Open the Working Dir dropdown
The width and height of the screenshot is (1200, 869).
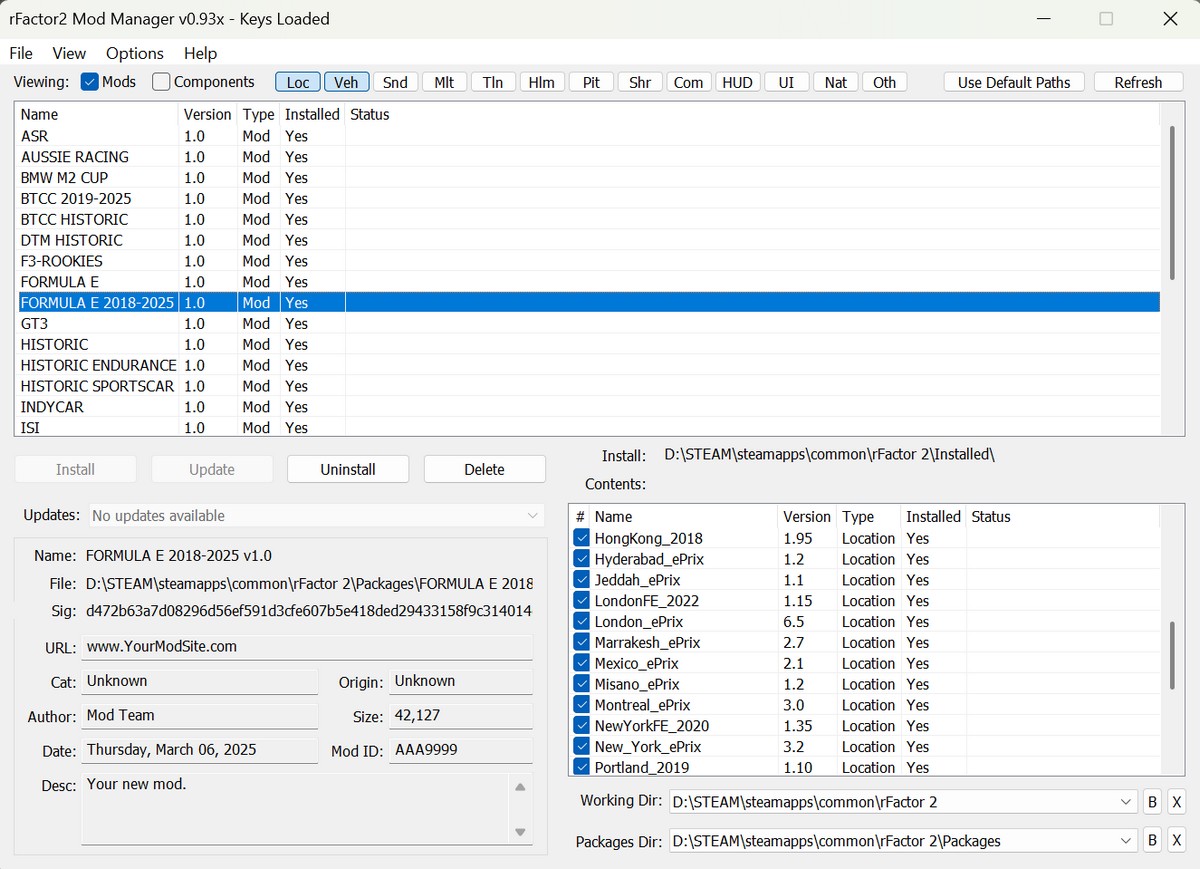[1125, 802]
